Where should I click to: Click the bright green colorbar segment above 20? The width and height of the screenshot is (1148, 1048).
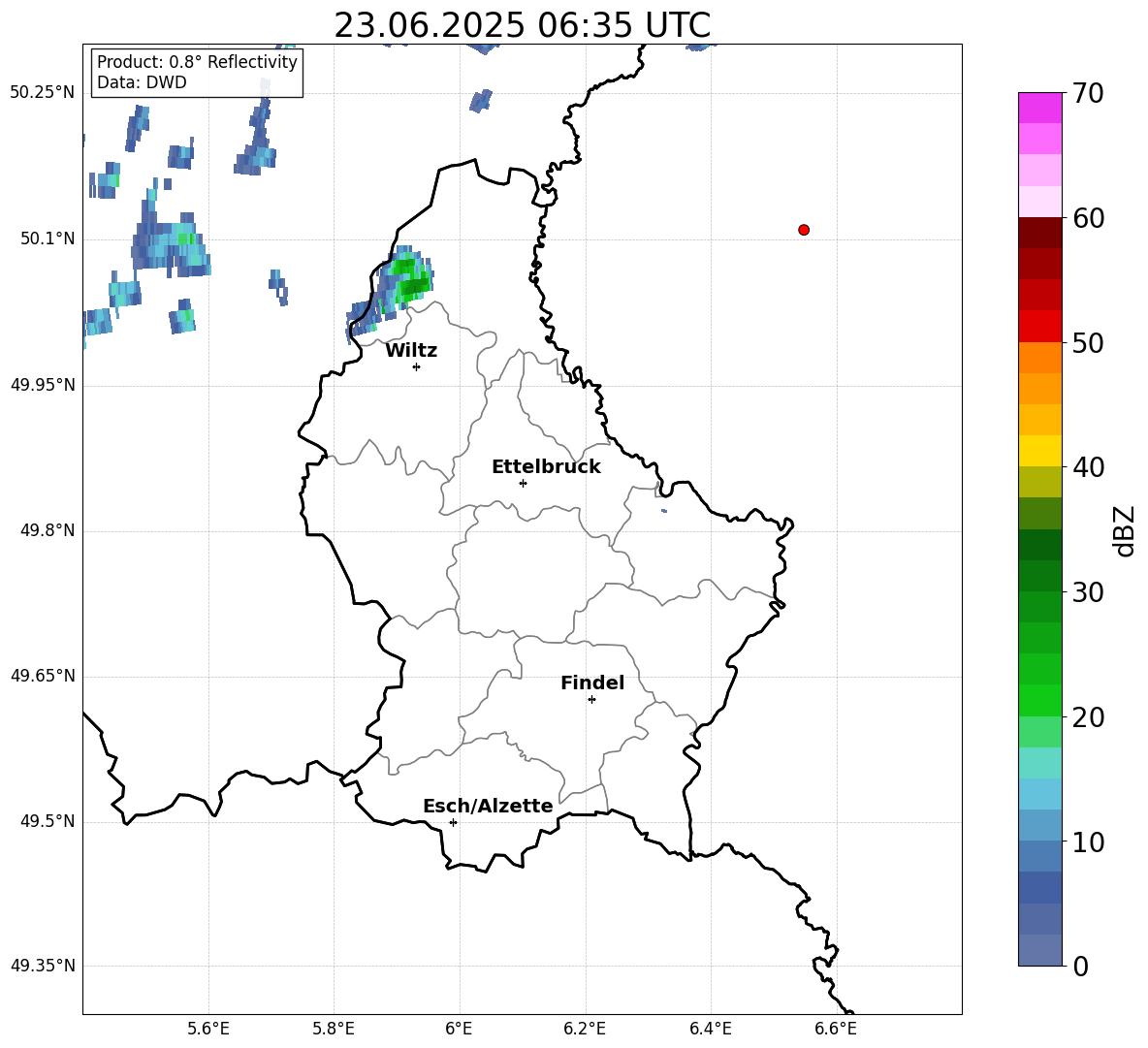coord(1040,701)
